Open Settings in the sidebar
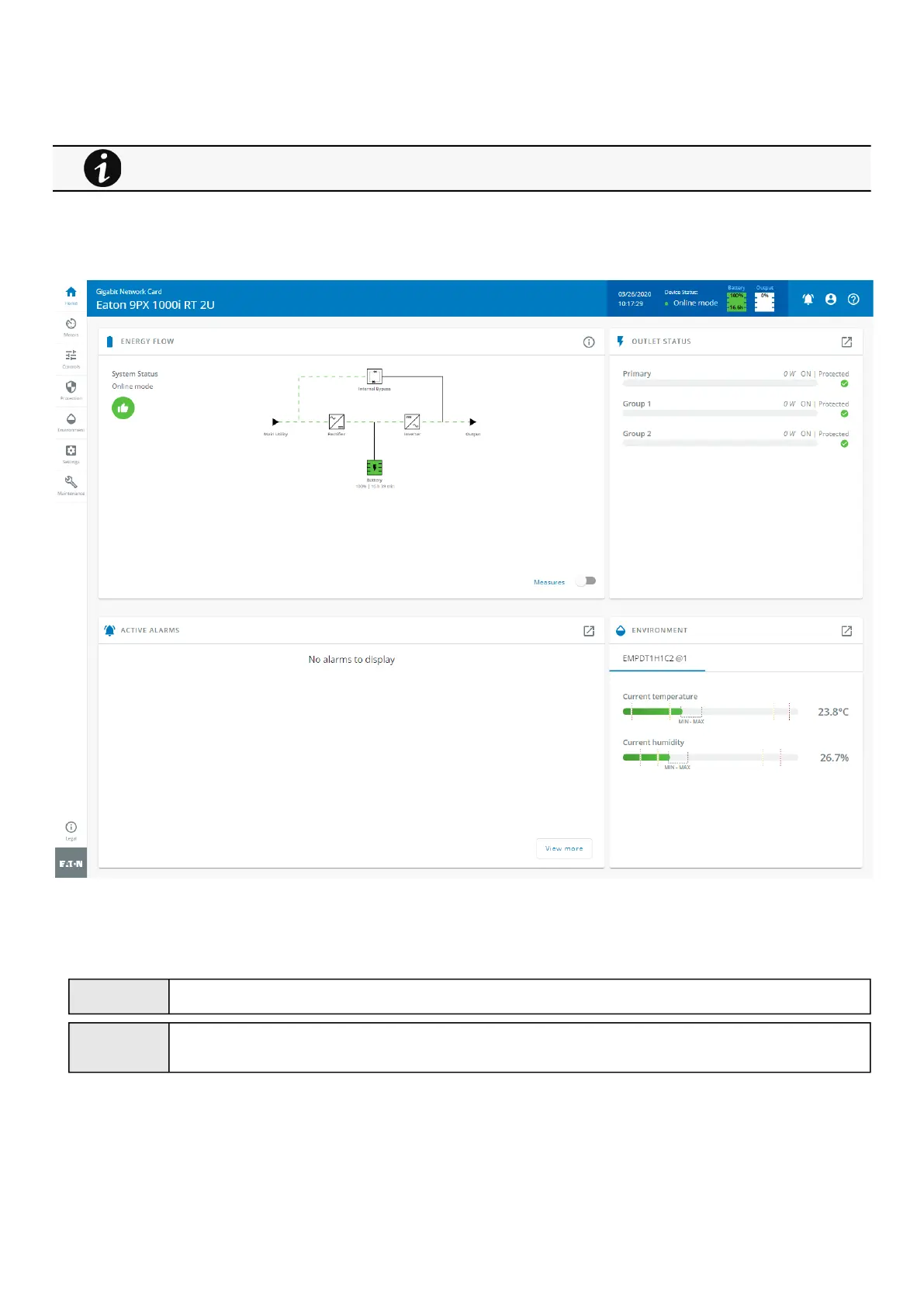The height and width of the screenshot is (1307, 924). [x=71, y=454]
